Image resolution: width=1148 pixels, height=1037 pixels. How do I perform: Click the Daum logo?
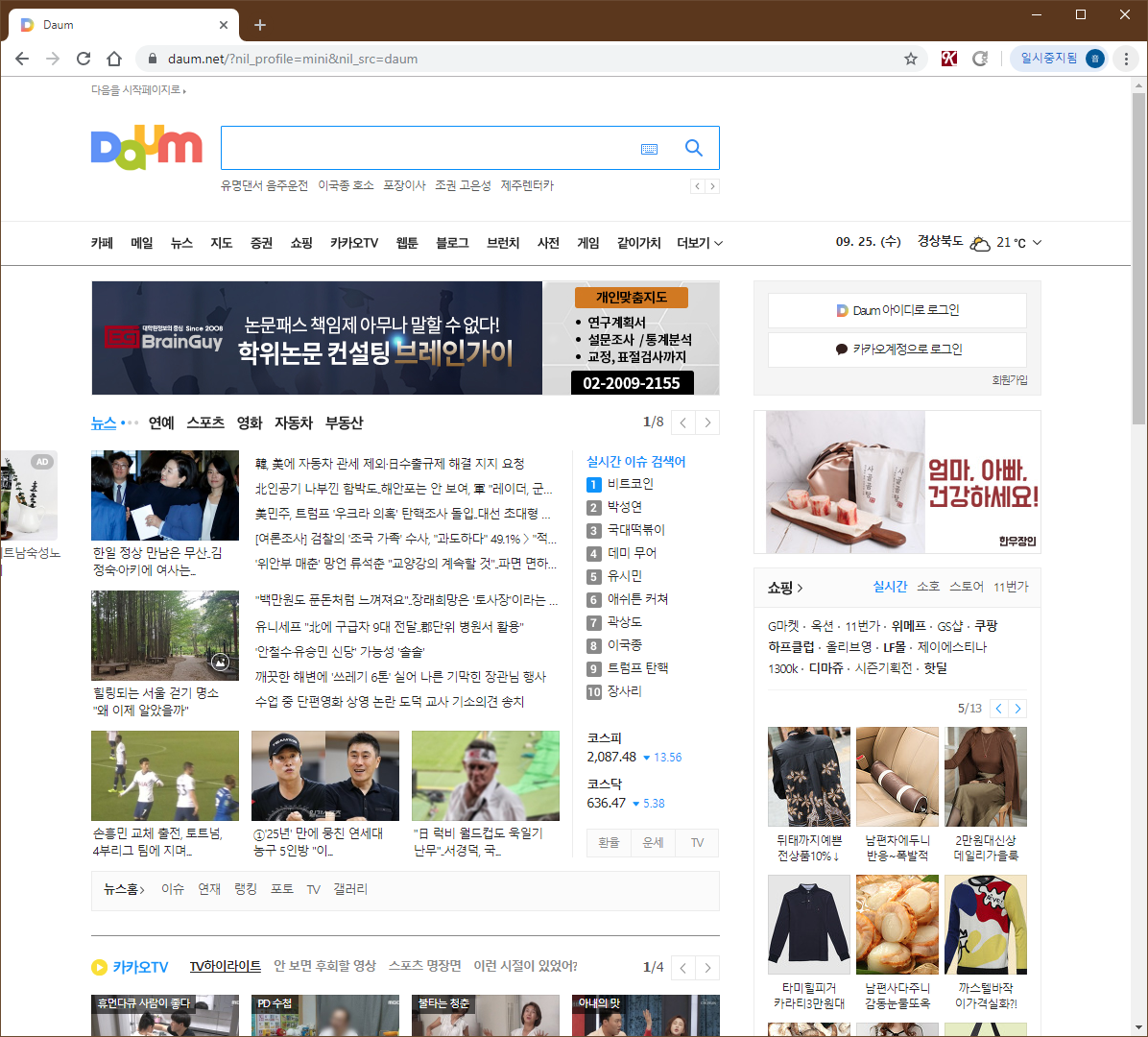pyautogui.click(x=147, y=147)
